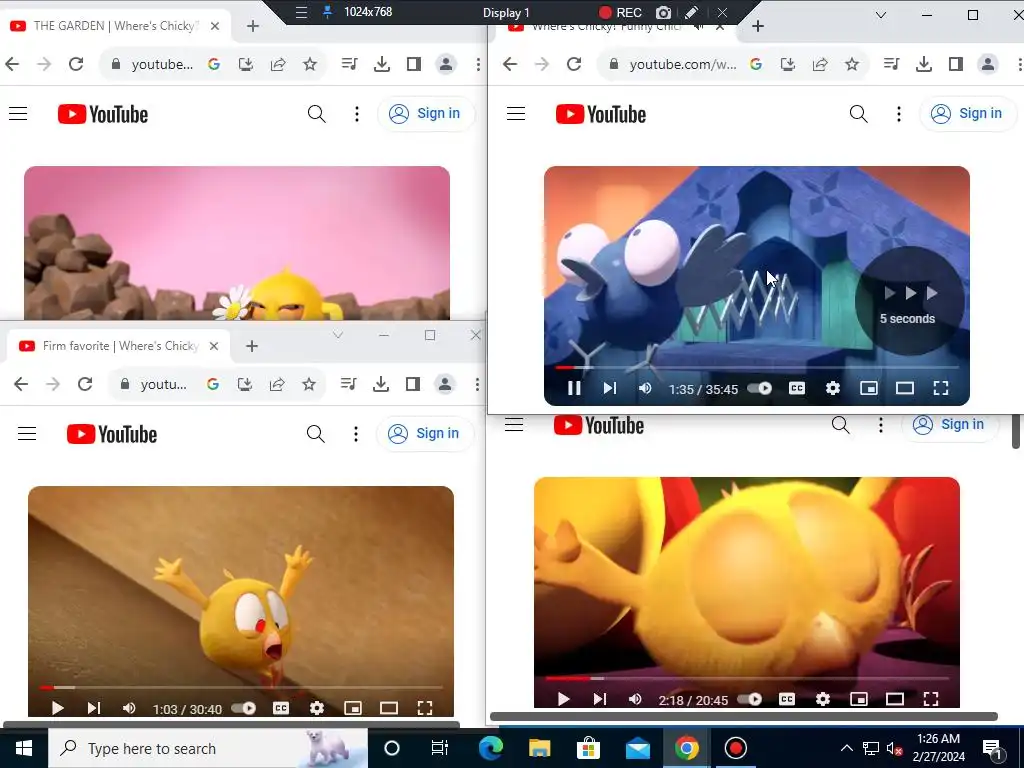
Task: Open settings gear in the 20:45 video player
Action: click(823, 699)
